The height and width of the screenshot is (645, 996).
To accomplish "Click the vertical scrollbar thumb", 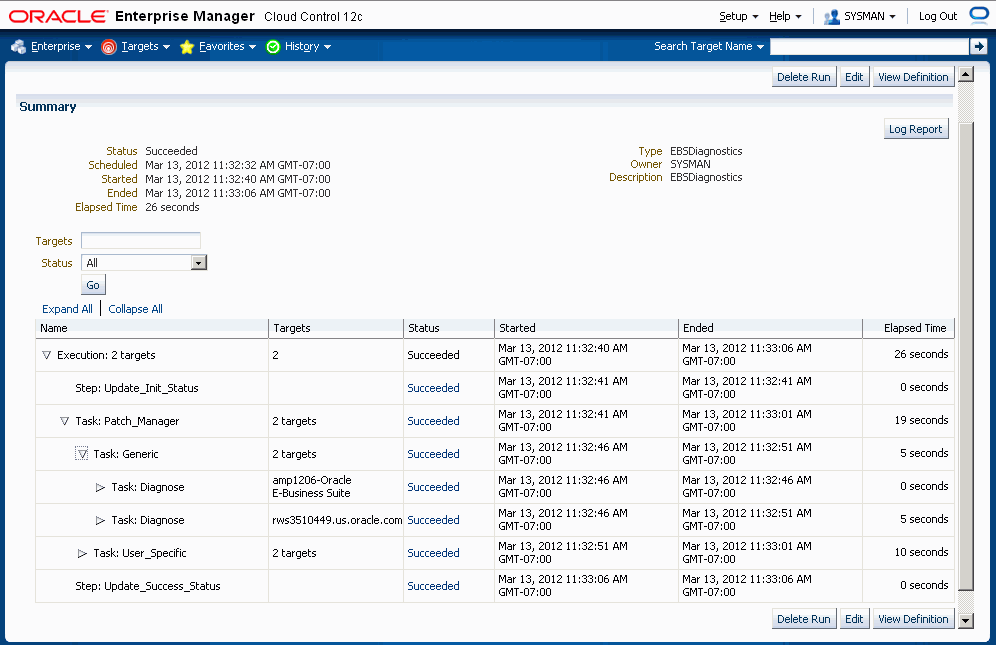I will tap(966, 356).
